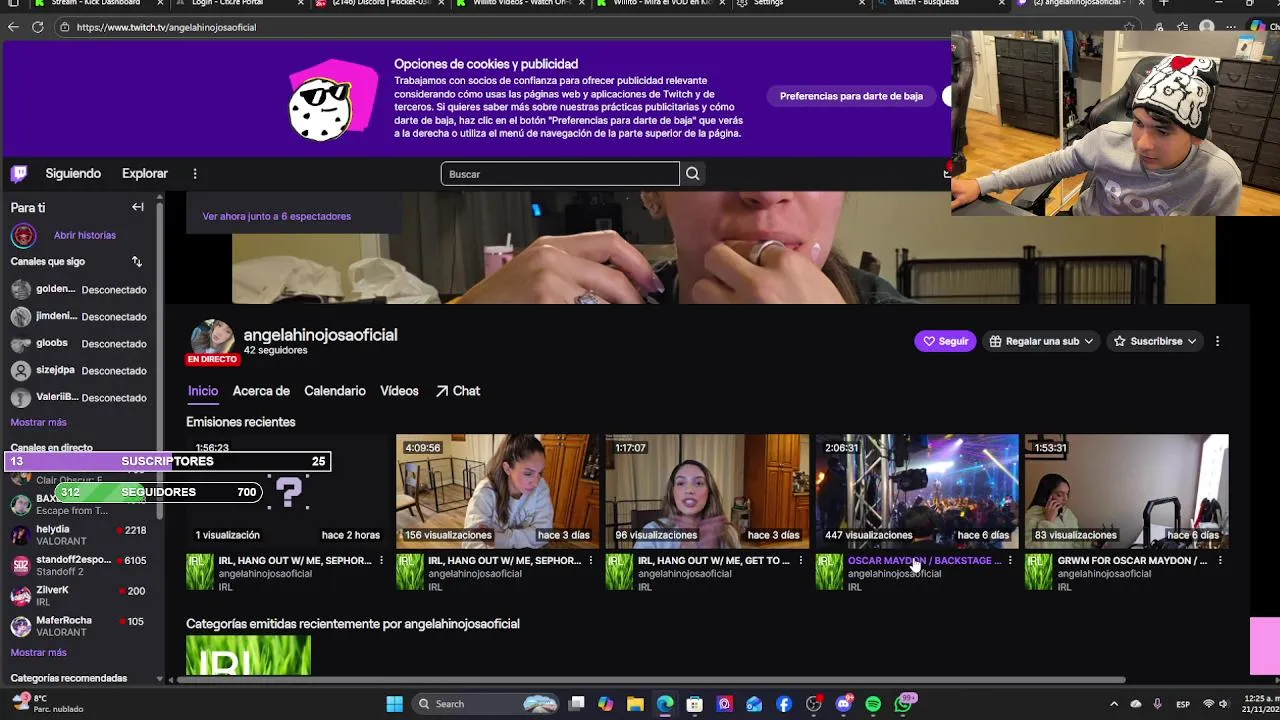Reload the page in browser
Screen dimensions: 1280x720
click(x=38, y=27)
